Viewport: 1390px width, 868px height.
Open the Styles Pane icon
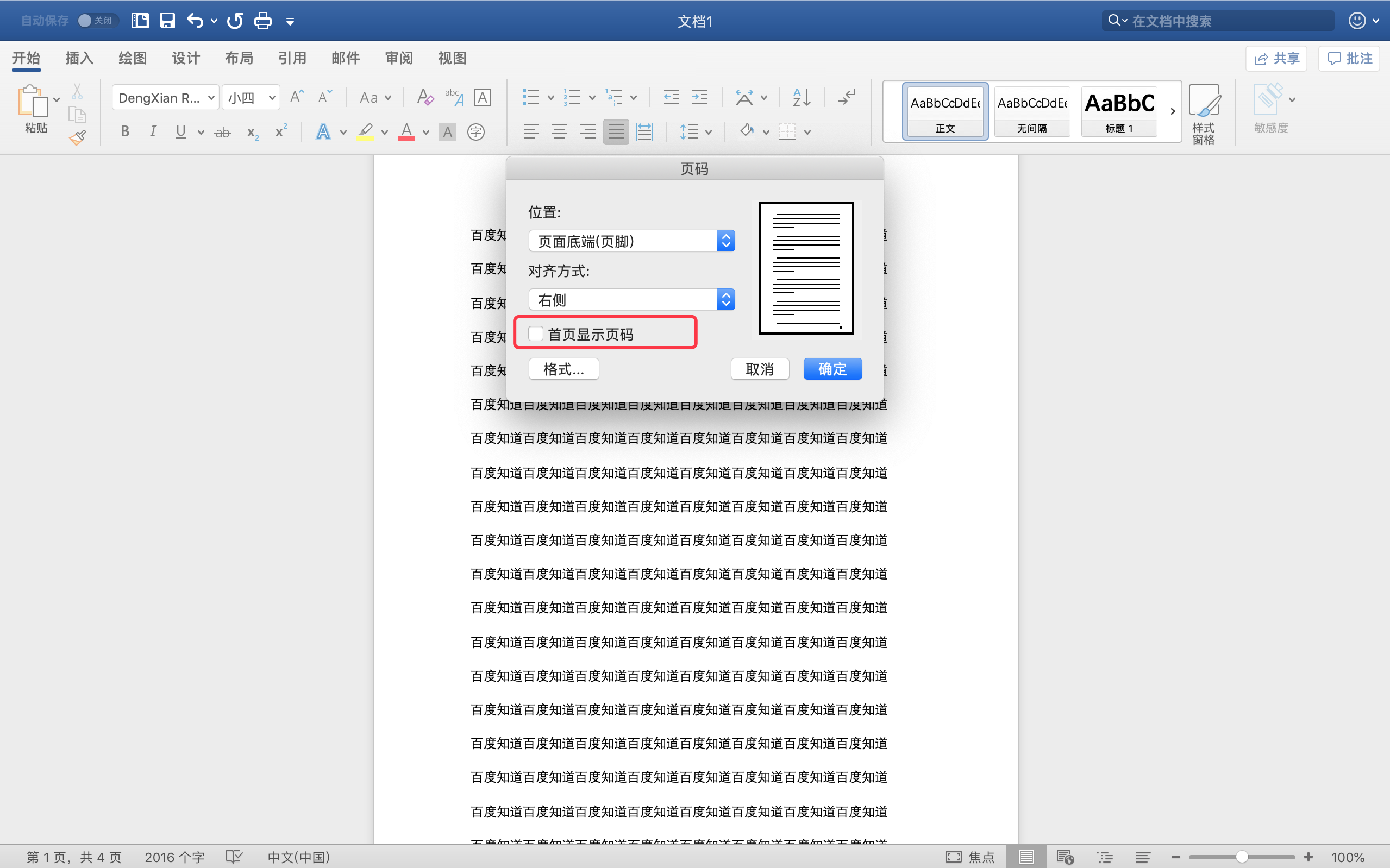pyautogui.click(x=1204, y=114)
